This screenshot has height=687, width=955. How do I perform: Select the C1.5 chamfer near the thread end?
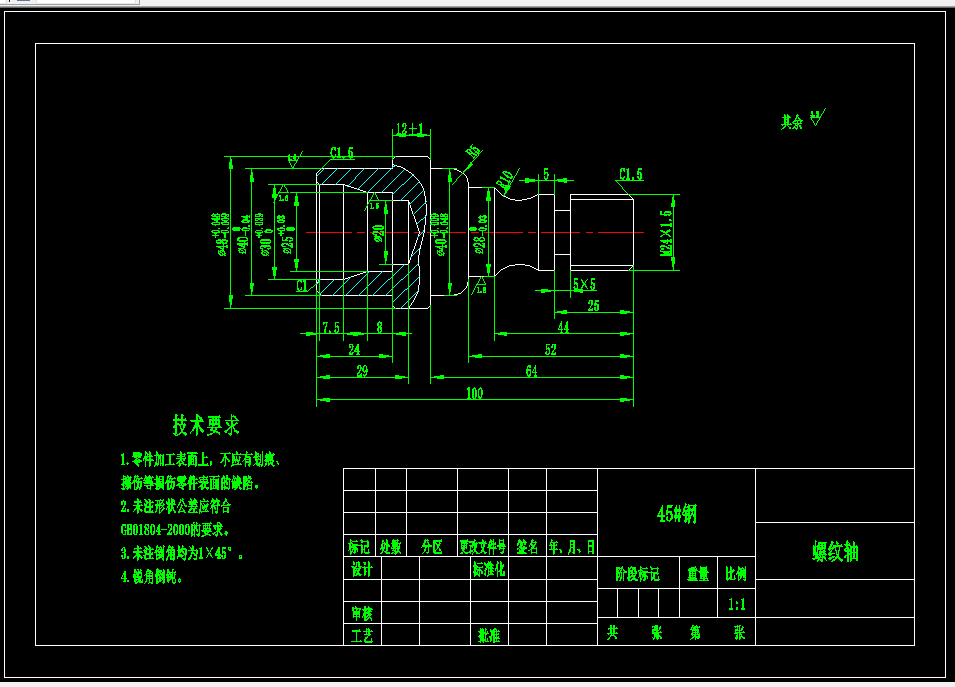630,174
